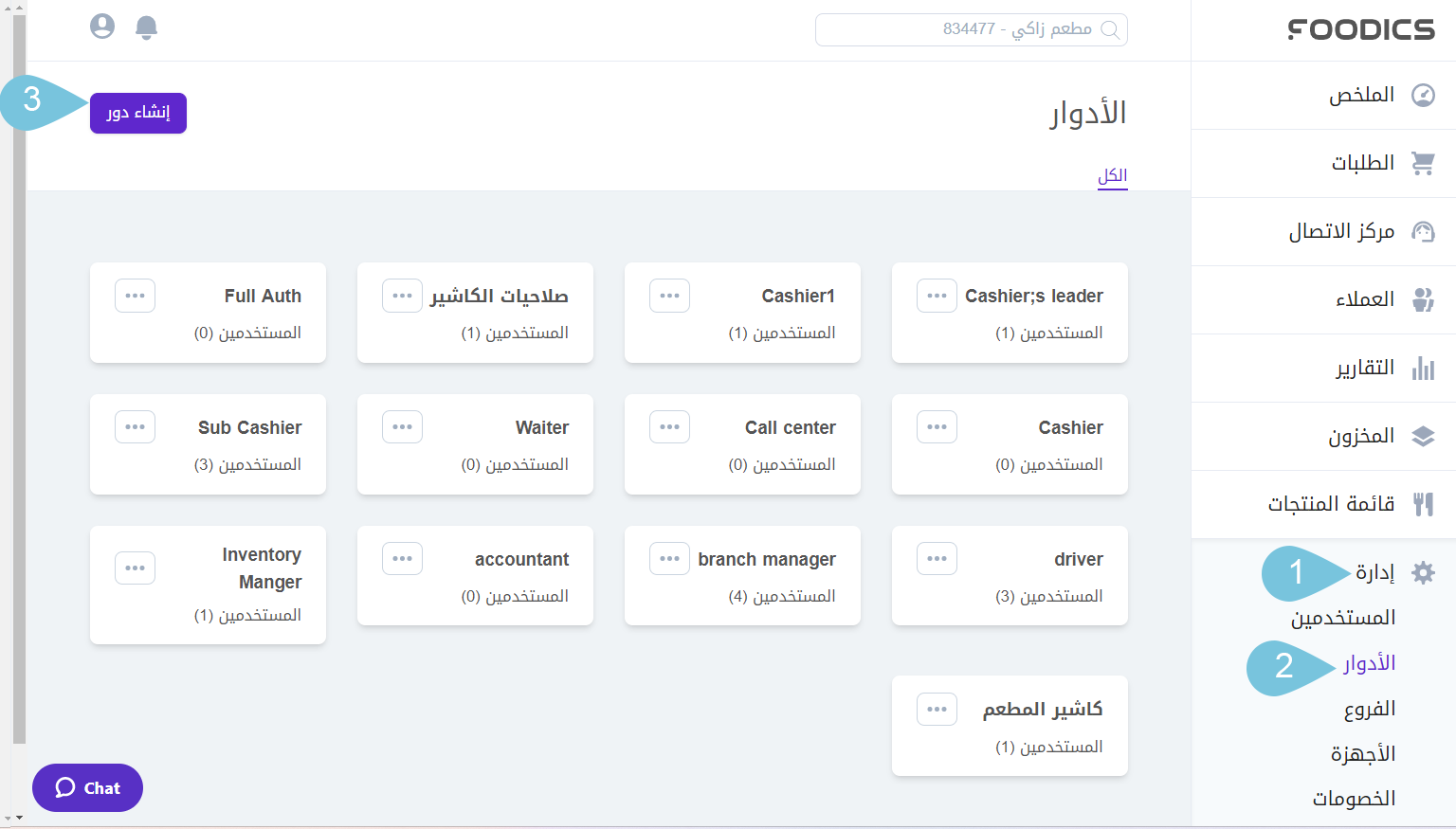Start a conversation with the Chat button
The image size is (1456, 829).
(87, 787)
